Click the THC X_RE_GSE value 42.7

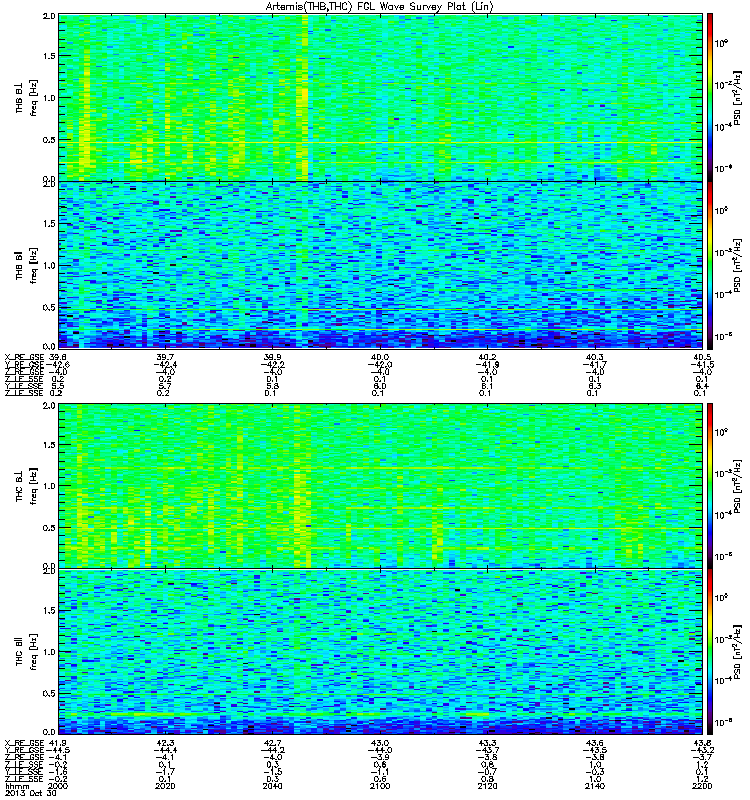pyautogui.click(x=272, y=743)
